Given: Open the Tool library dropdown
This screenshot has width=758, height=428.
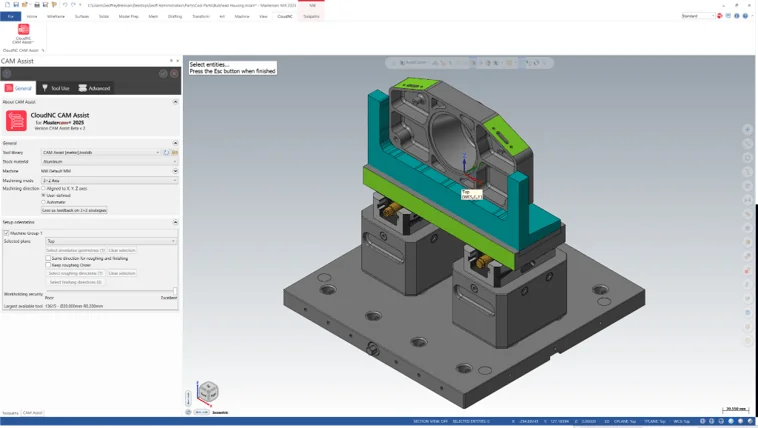Looking at the screenshot, I should 102,152.
